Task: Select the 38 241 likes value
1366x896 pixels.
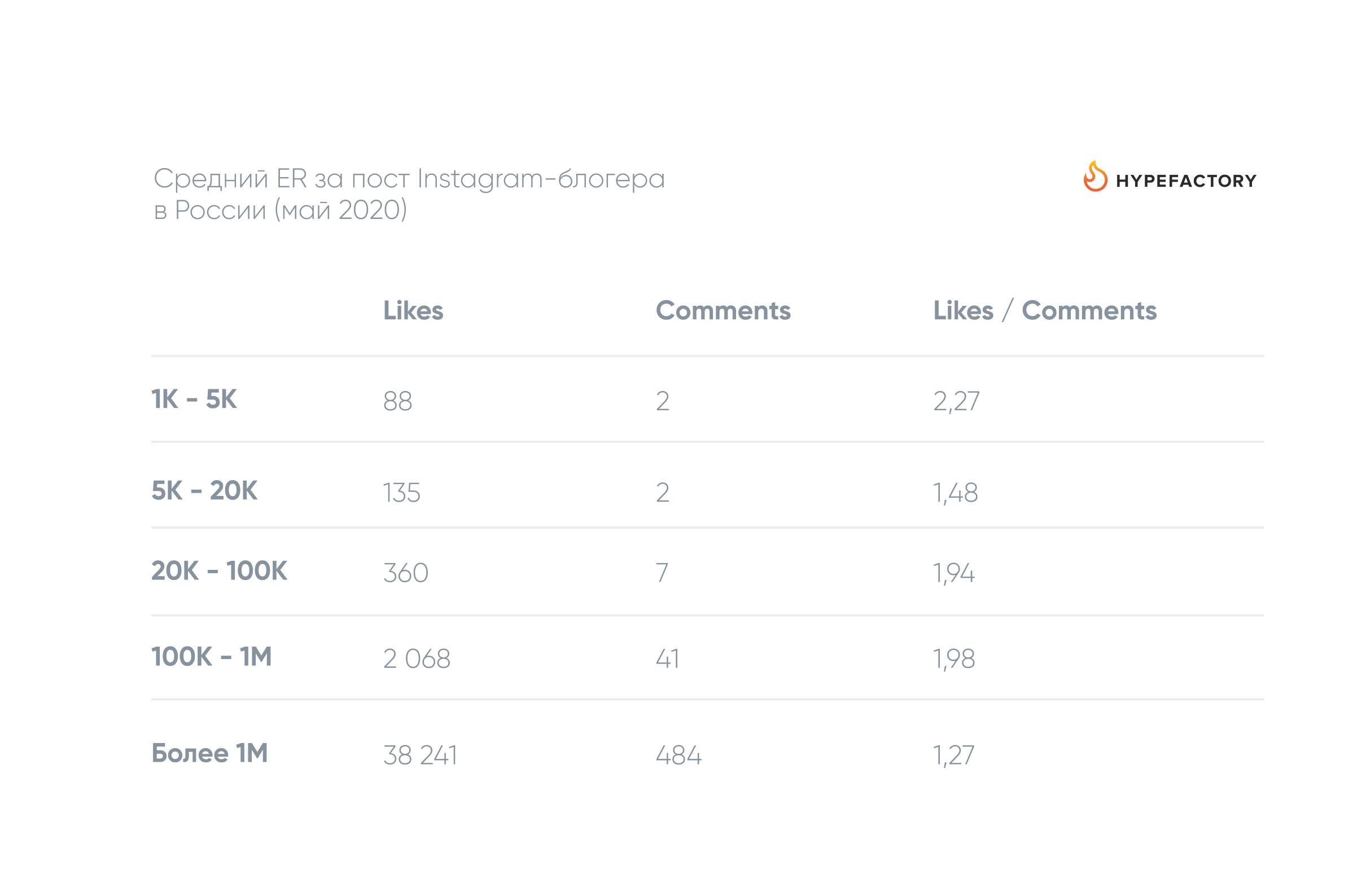Action: pyautogui.click(x=420, y=756)
